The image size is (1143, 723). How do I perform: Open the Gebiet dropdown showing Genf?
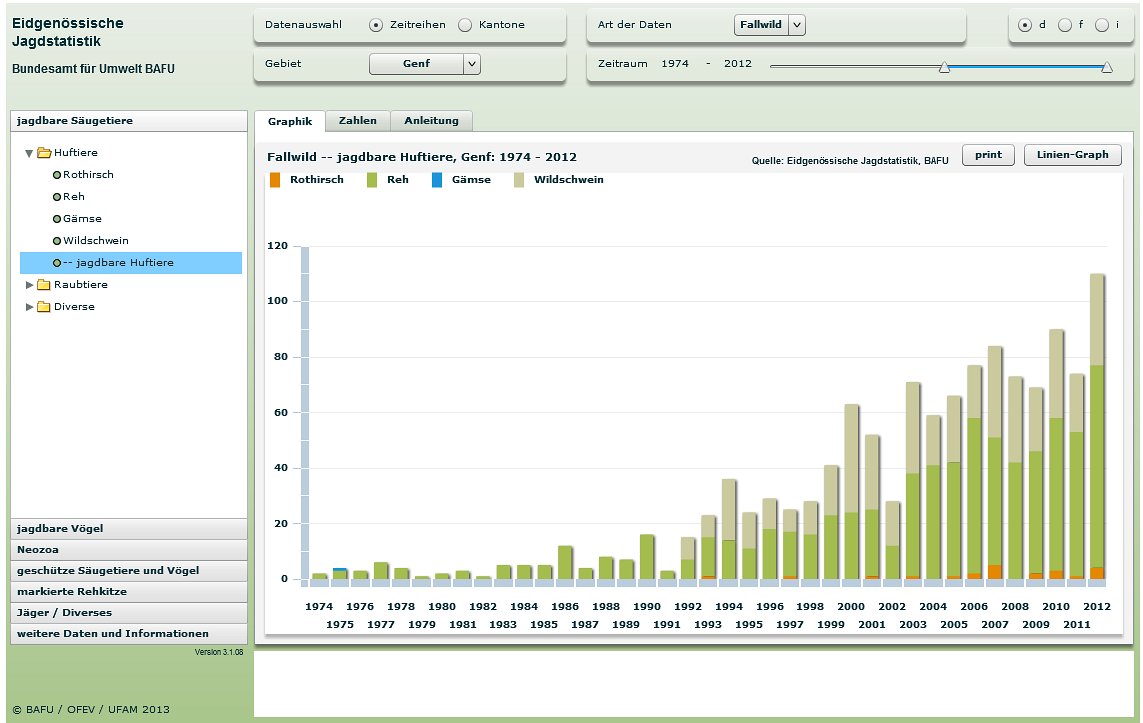point(472,64)
